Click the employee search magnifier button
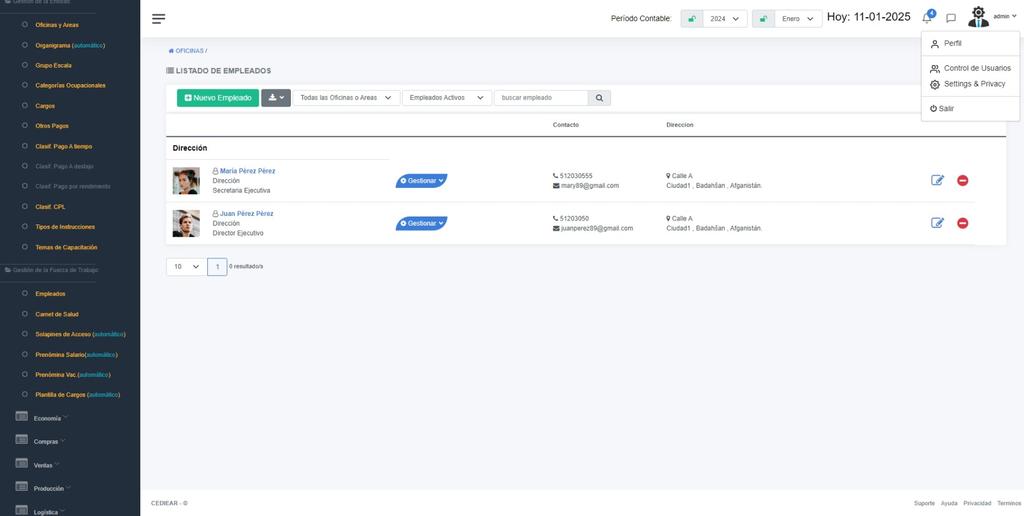This screenshot has height=516, width=1024. (599, 98)
